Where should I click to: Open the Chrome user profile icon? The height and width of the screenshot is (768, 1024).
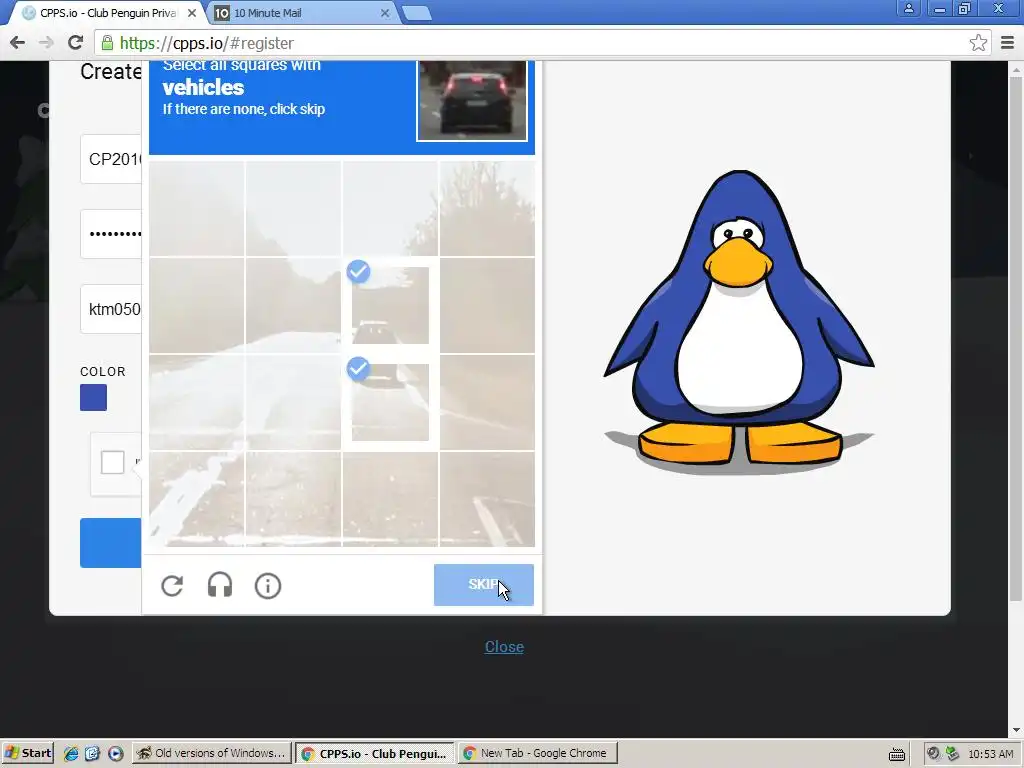coord(908,9)
